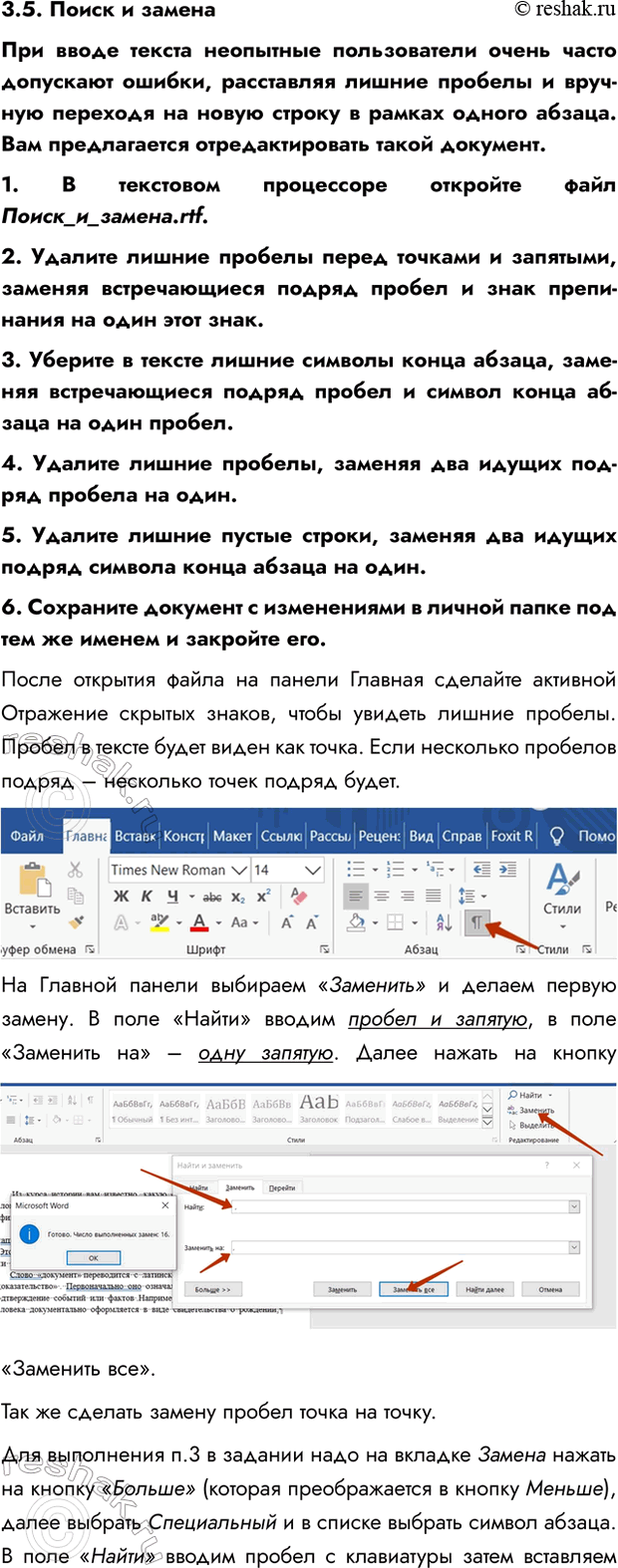The image size is (618, 1568).
Task: Click the help question mark in Найти и заменить
Action: [546, 1165]
